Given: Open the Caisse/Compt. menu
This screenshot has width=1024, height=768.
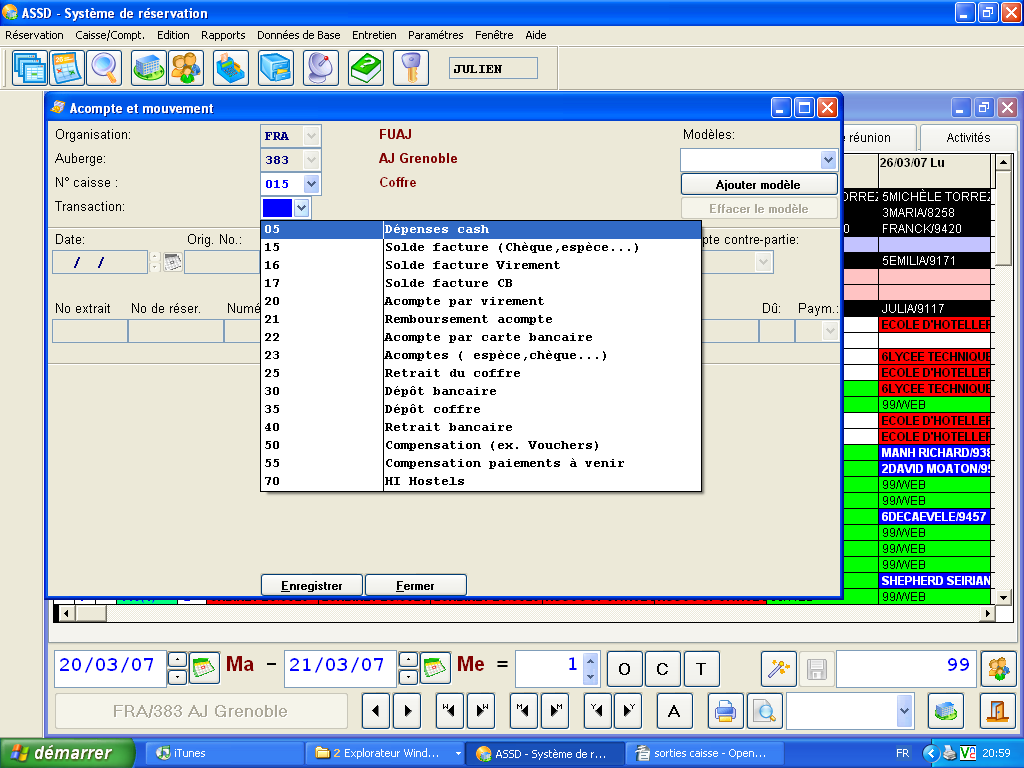Looking at the screenshot, I should (x=110, y=35).
